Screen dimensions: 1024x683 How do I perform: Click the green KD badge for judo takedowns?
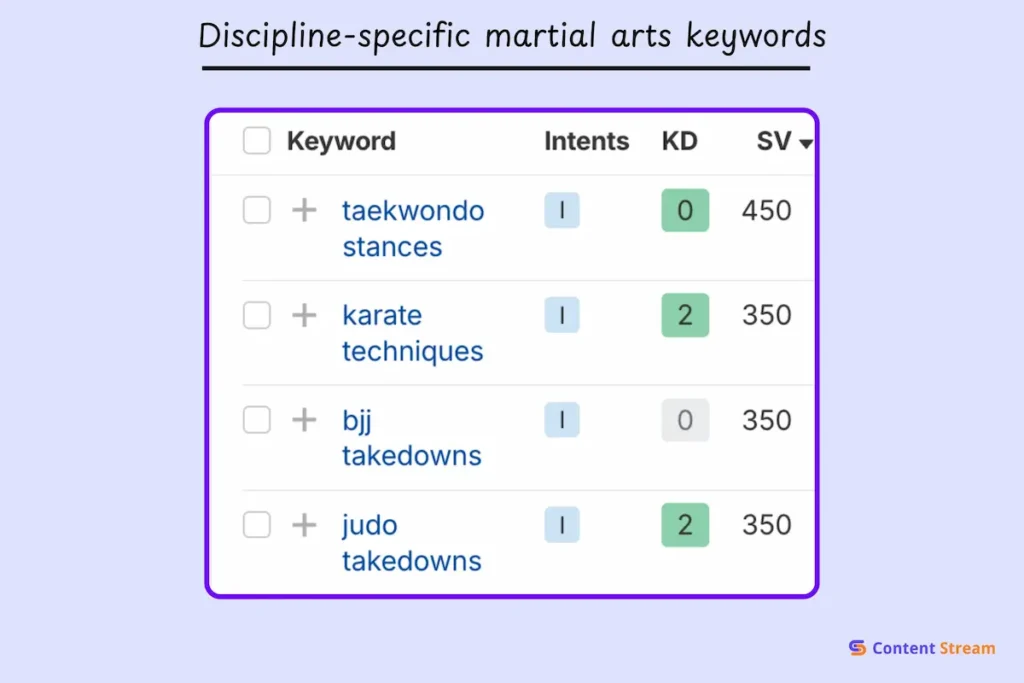(x=684, y=524)
